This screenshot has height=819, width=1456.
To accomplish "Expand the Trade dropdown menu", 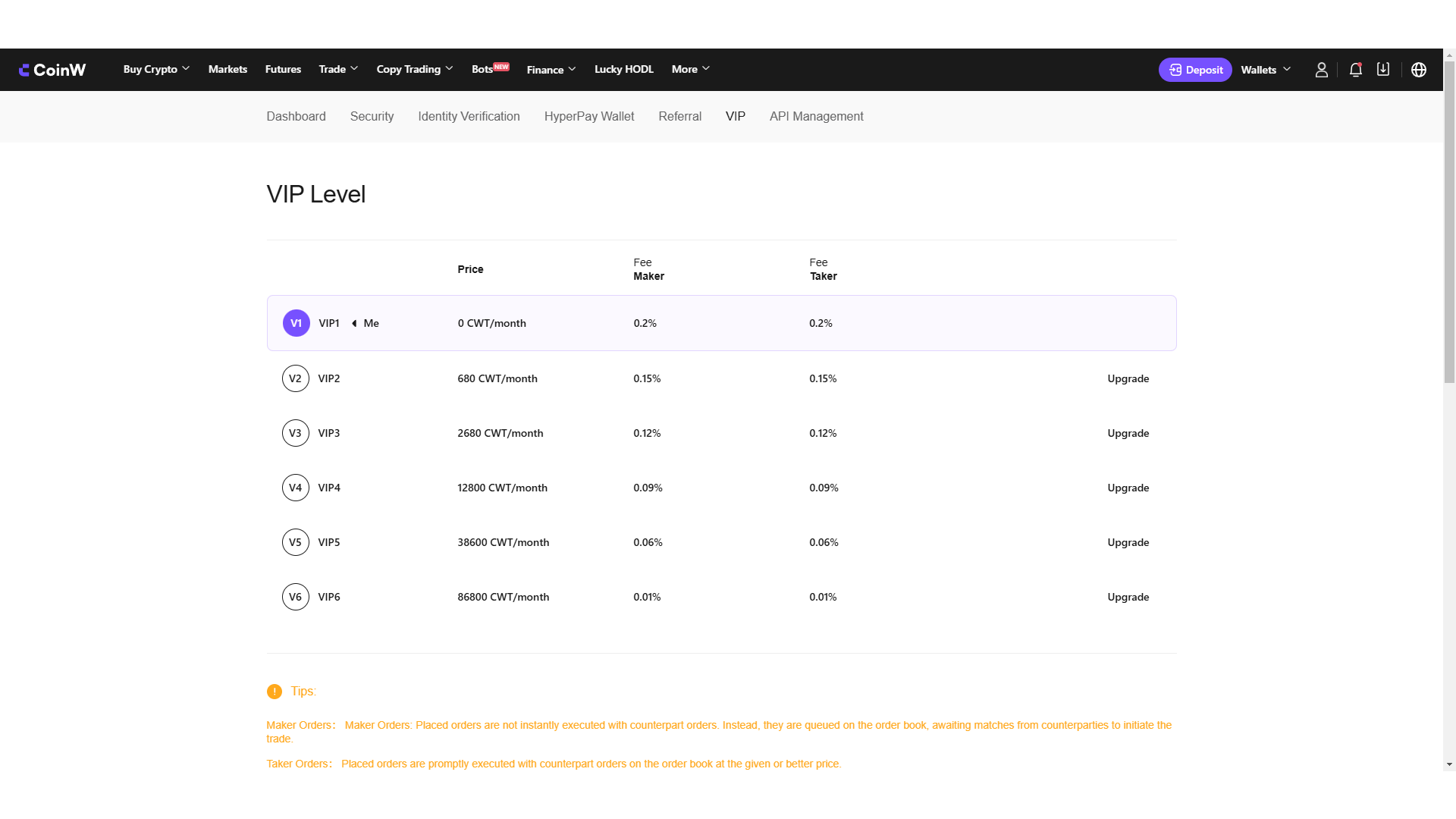I will pyautogui.click(x=338, y=69).
